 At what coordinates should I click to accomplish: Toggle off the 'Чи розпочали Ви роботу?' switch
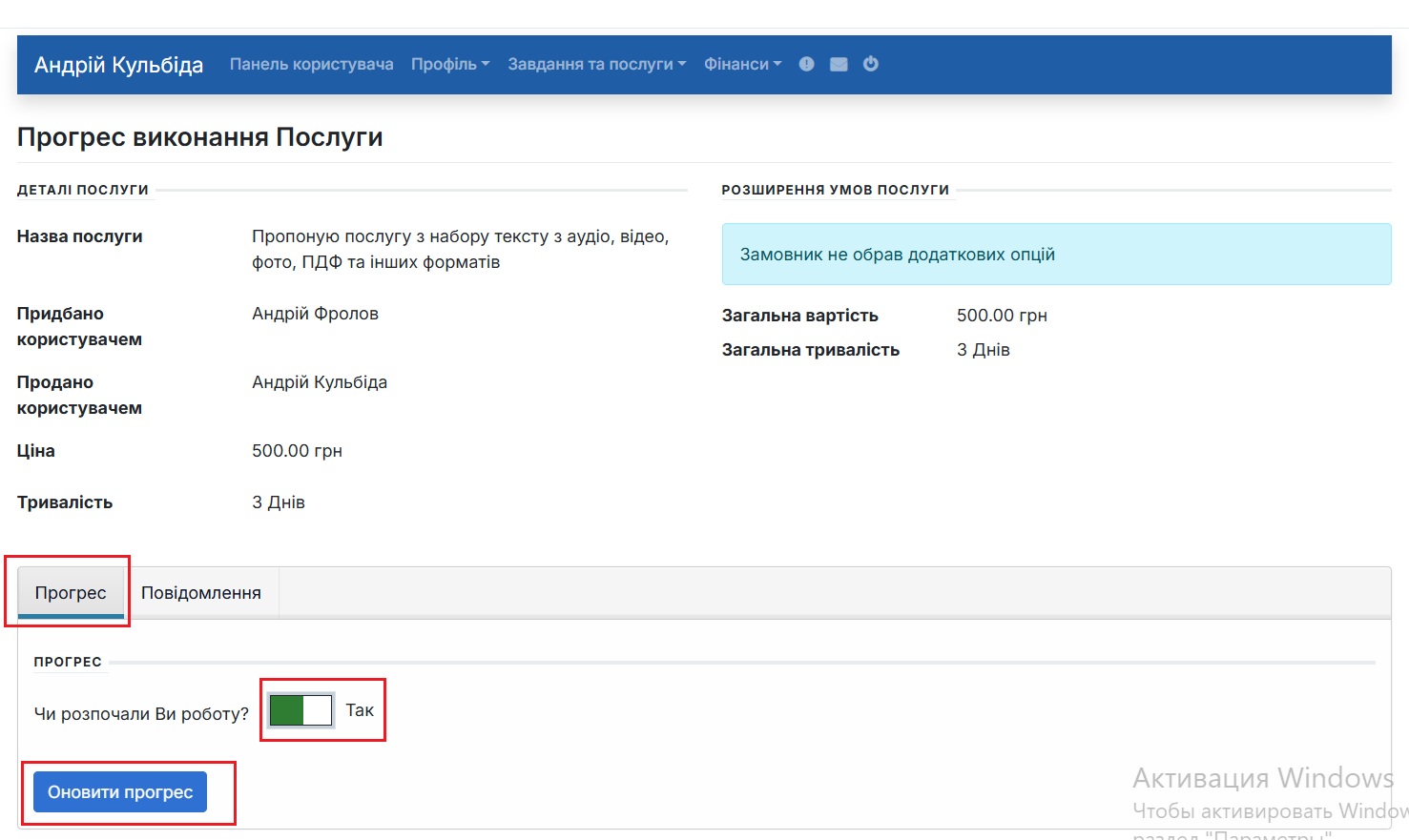pyautogui.click(x=300, y=709)
